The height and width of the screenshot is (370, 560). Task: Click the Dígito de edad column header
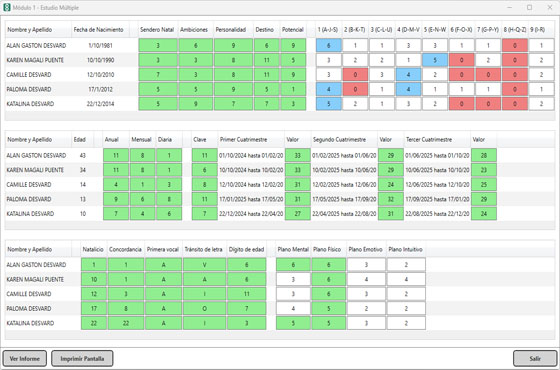tap(246, 250)
